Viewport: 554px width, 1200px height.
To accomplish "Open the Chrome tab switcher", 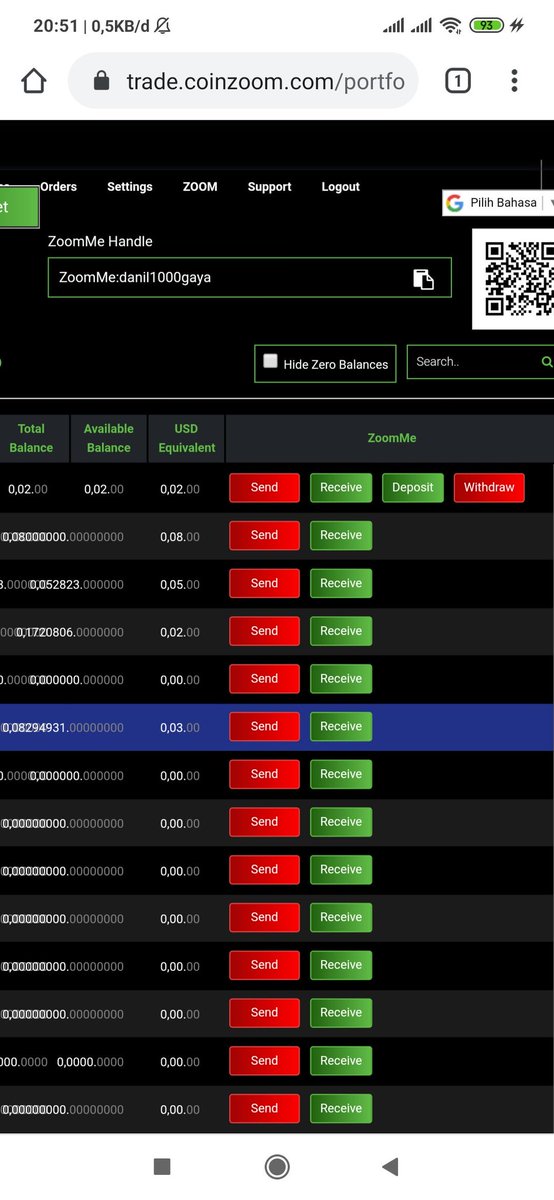I will click(x=457, y=81).
